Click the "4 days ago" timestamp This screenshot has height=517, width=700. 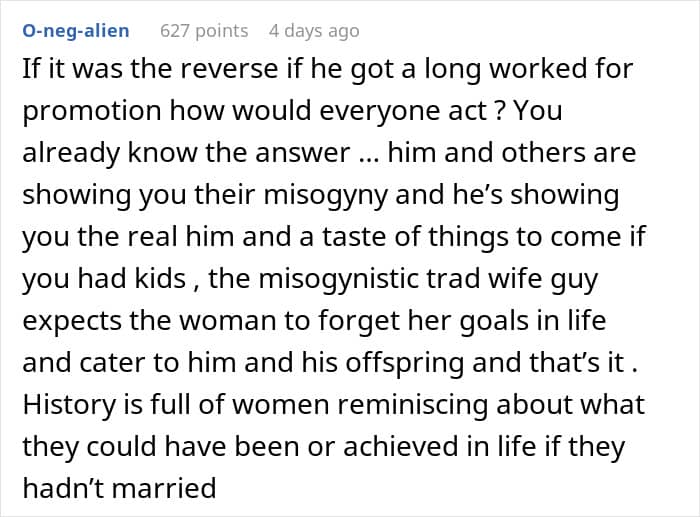point(313,31)
